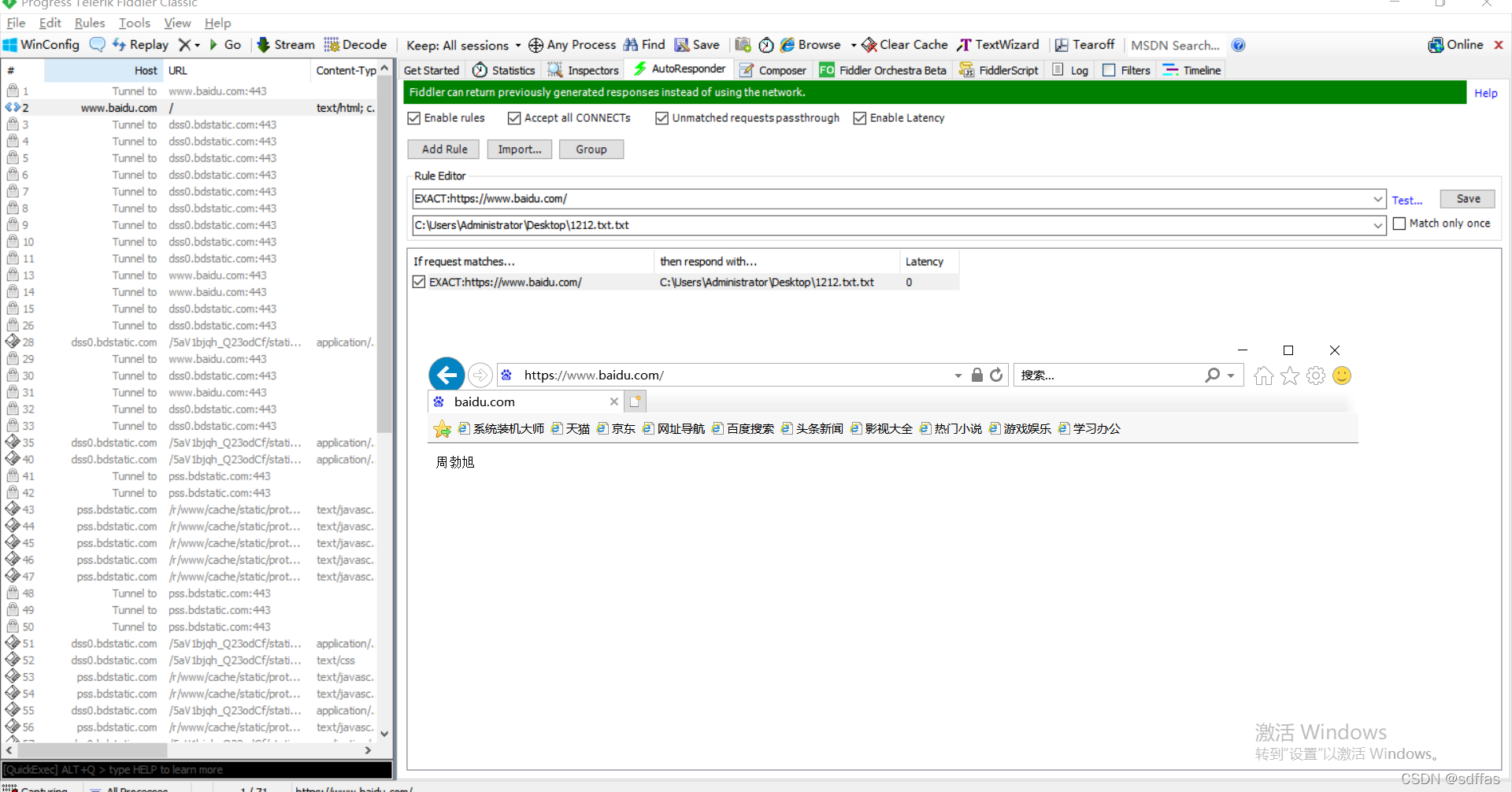Screen dimensions: 1512x792
Task: Click the blue help question icon
Action: click(x=1239, y=45)
